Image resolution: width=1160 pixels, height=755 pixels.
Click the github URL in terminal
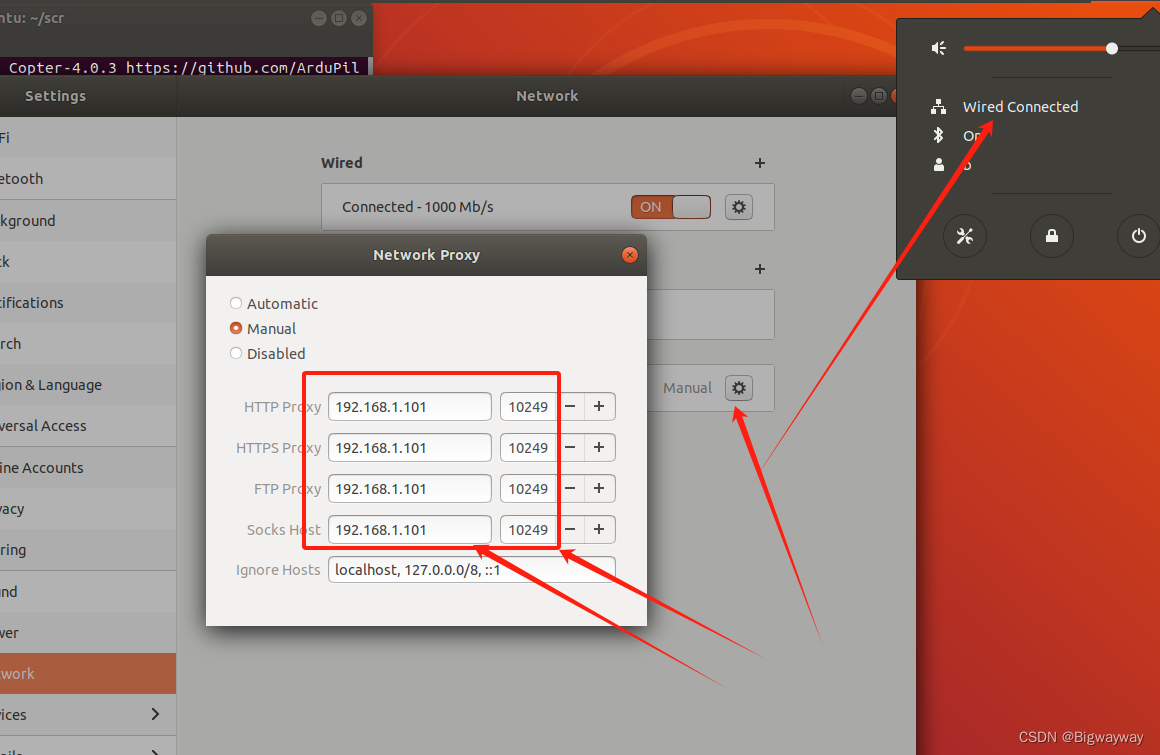pos(242,67)
